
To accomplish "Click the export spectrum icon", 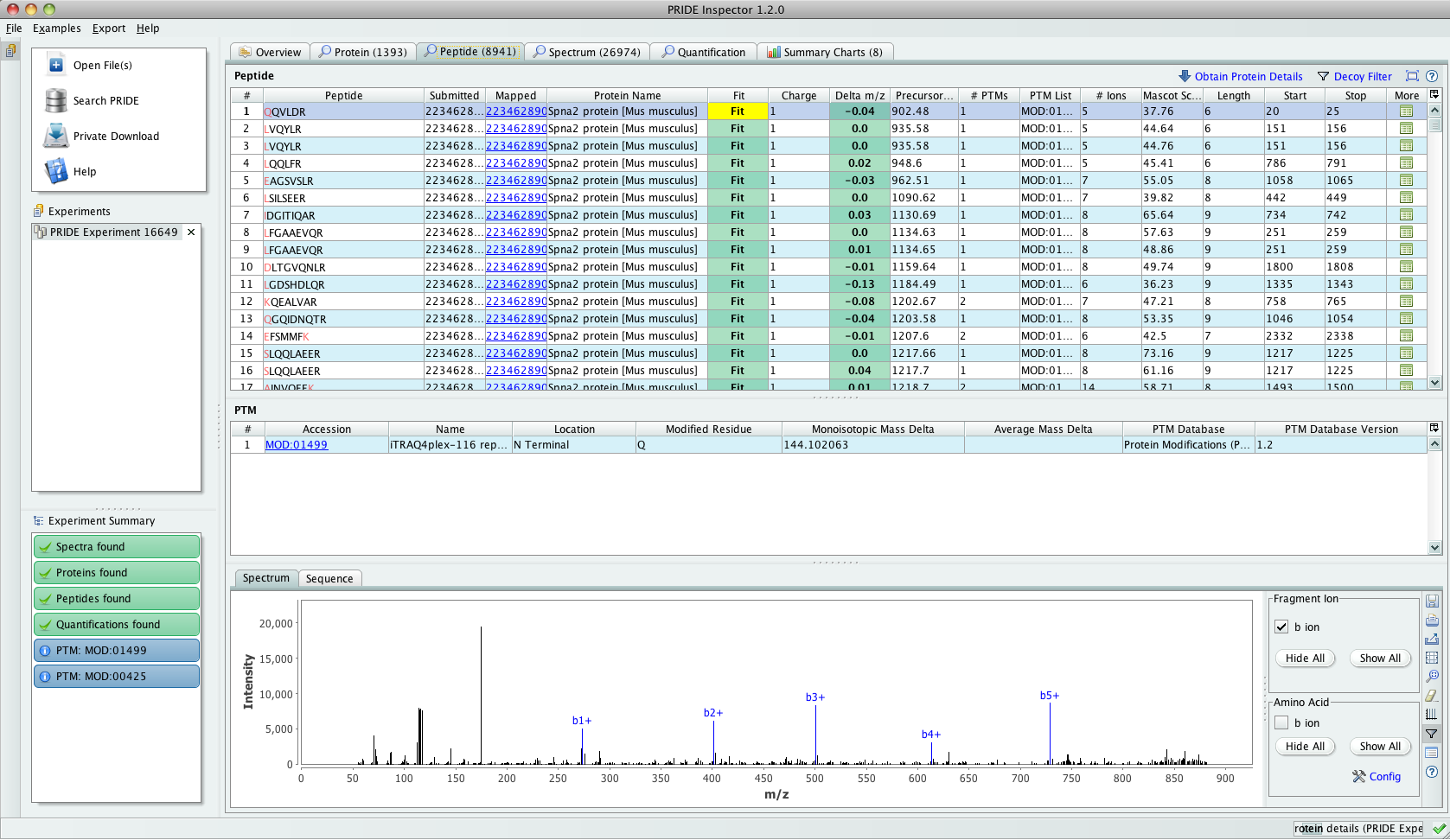I will click(x=1432, y=639).
